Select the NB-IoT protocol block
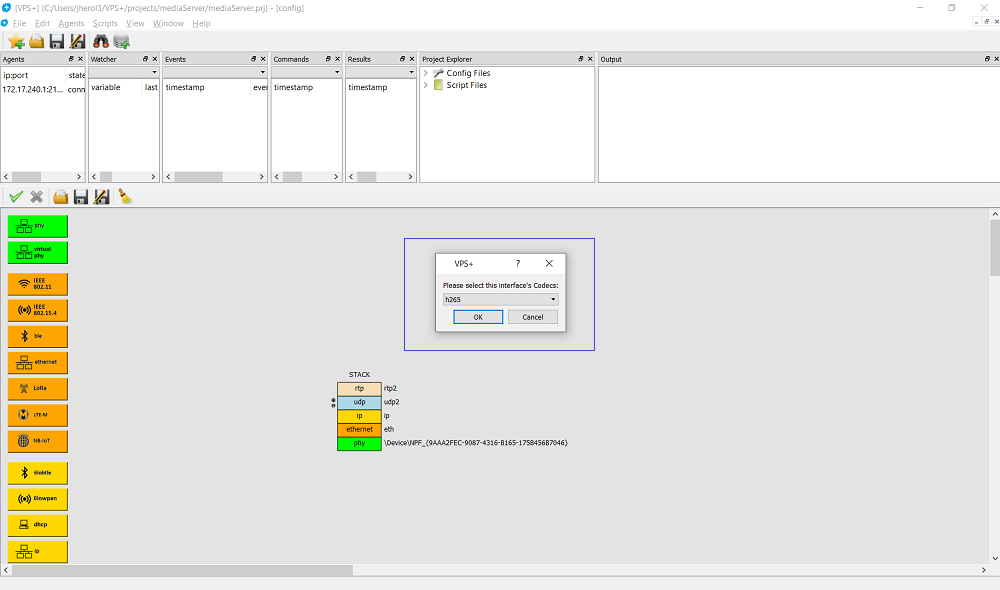The width and height of the screenshot is (1000, 590). [x=38, y=440]
